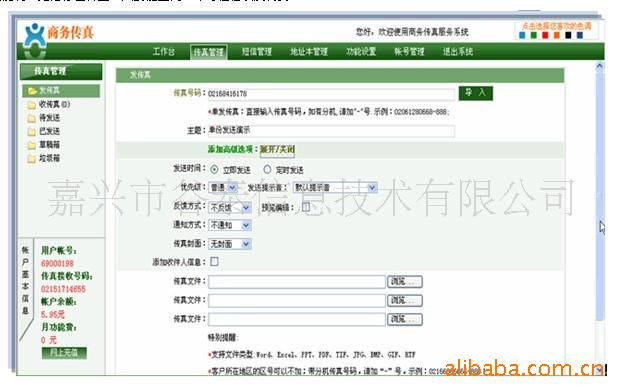
Task: Open the 通知方式 dropdown showing 不通知
Action: click(230, 225)
